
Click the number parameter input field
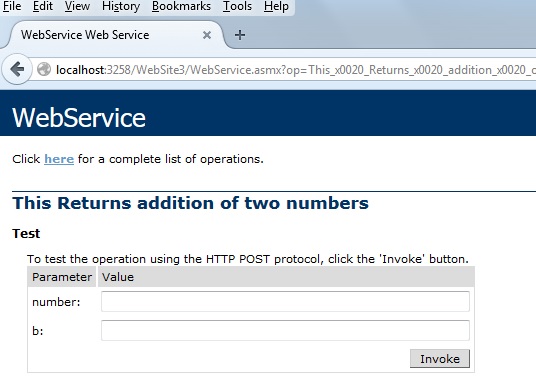tap(285, 301)
